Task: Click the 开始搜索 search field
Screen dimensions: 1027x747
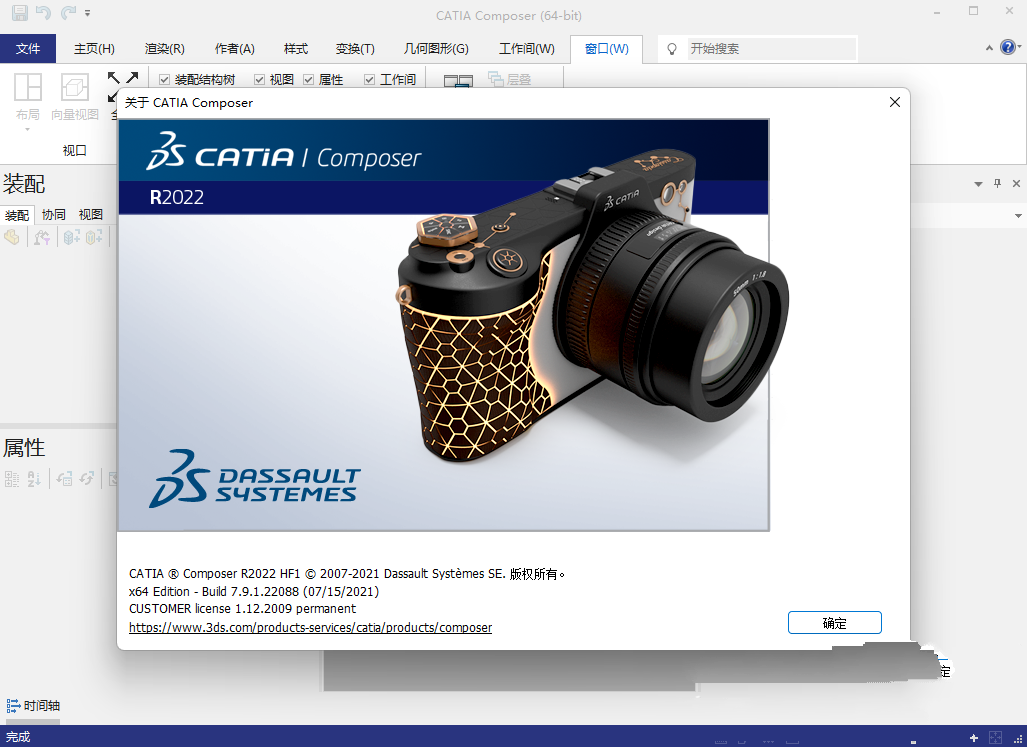Action: 772,48
